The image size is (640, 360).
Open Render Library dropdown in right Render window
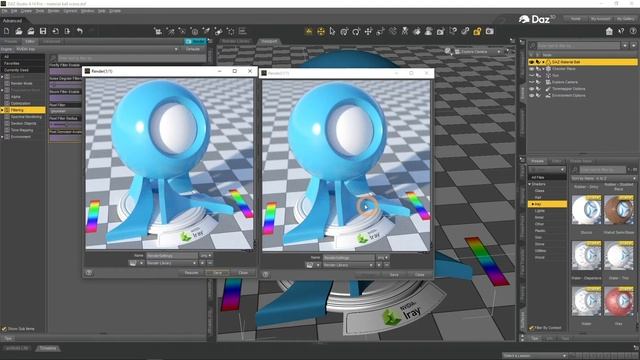[x=348, y=265]
